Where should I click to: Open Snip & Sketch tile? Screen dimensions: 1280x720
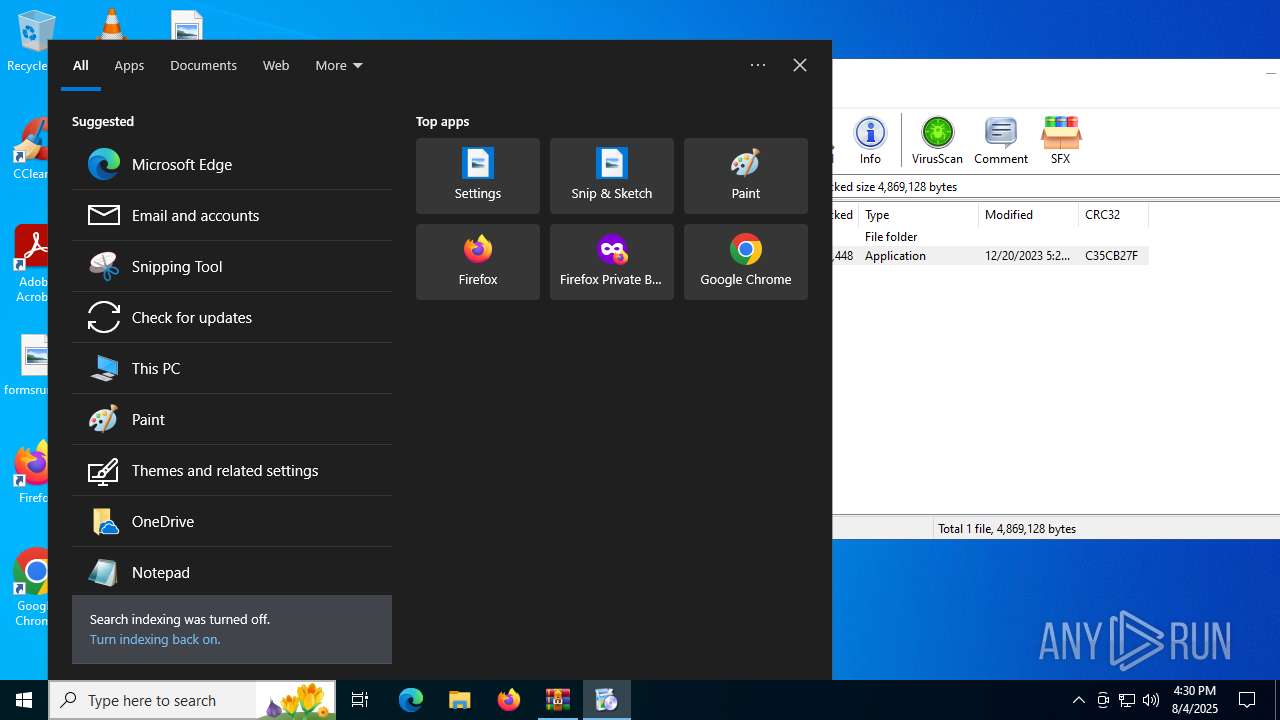point(612,176)
